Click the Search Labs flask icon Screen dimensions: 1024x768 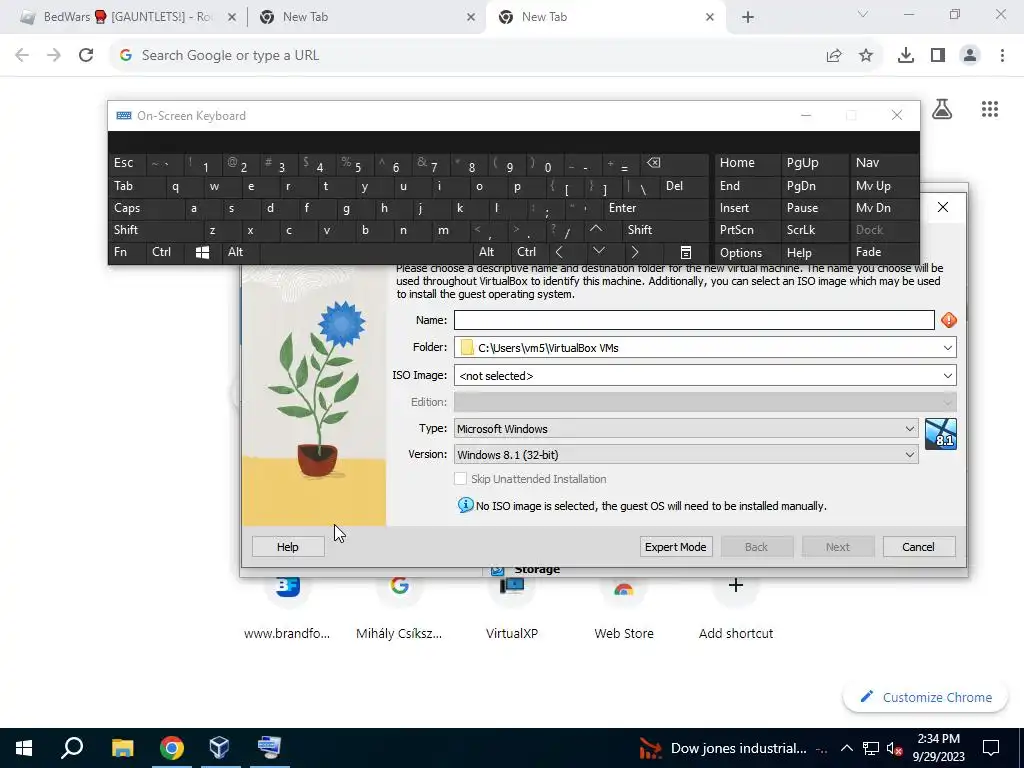tap(942, 109)
